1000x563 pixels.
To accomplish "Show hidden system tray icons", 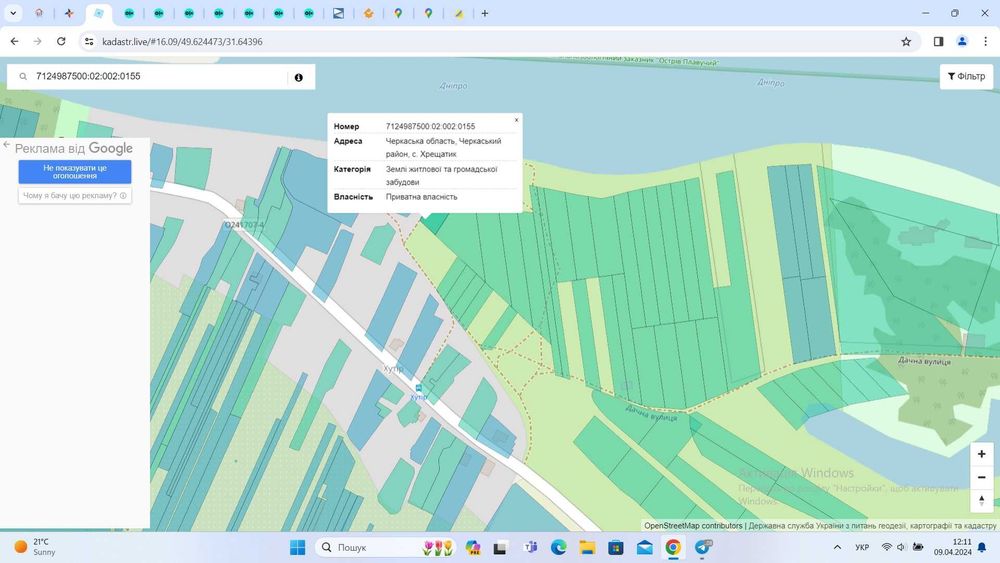I will [837, 547].
